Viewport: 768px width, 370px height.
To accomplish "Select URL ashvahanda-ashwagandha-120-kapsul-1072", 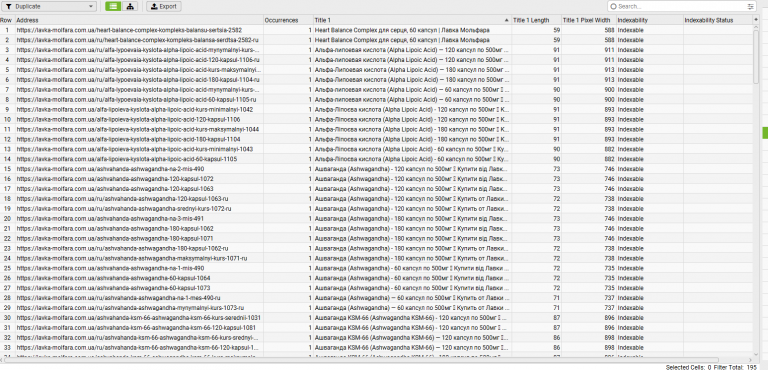I will coord(115,179).
